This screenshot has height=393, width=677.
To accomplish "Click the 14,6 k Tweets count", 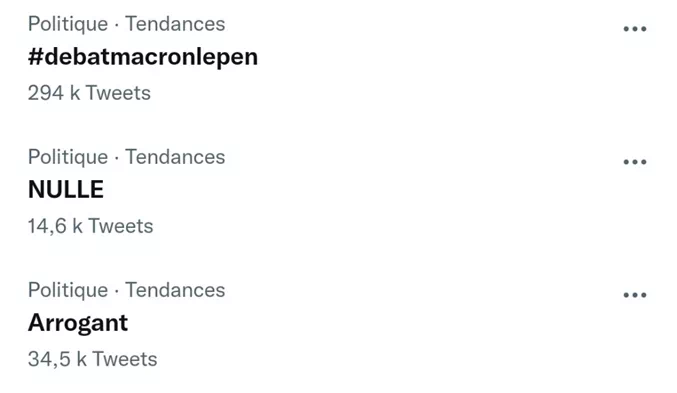I will [x=91, y=226].
